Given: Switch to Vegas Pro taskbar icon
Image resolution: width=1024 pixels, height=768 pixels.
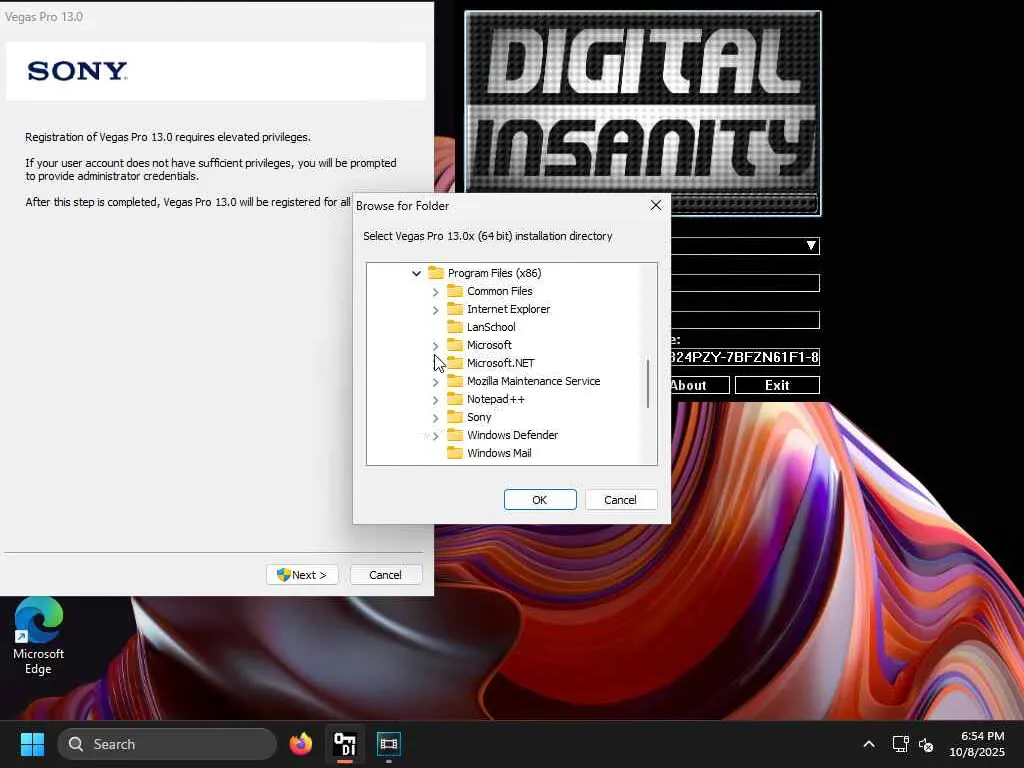Looking at the screenshot, I should click(389, 744).
